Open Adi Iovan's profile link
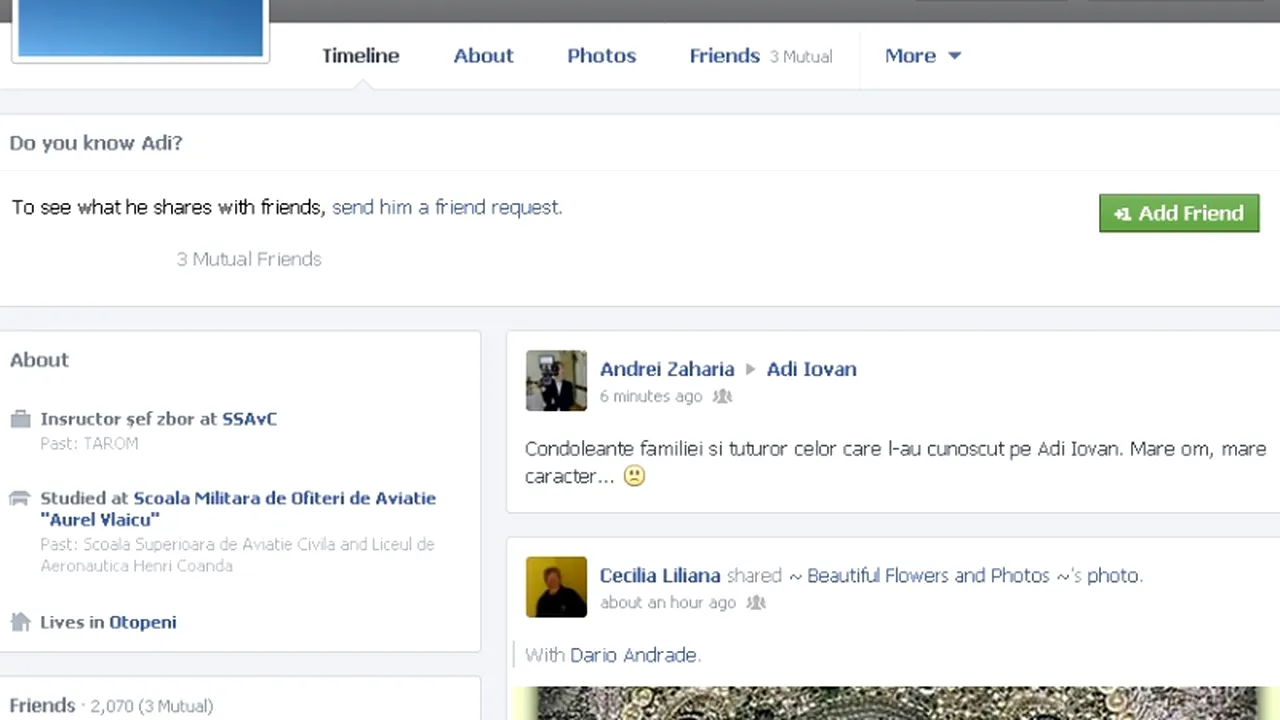This screenshot has height=720, width=1280. (811, 369)
